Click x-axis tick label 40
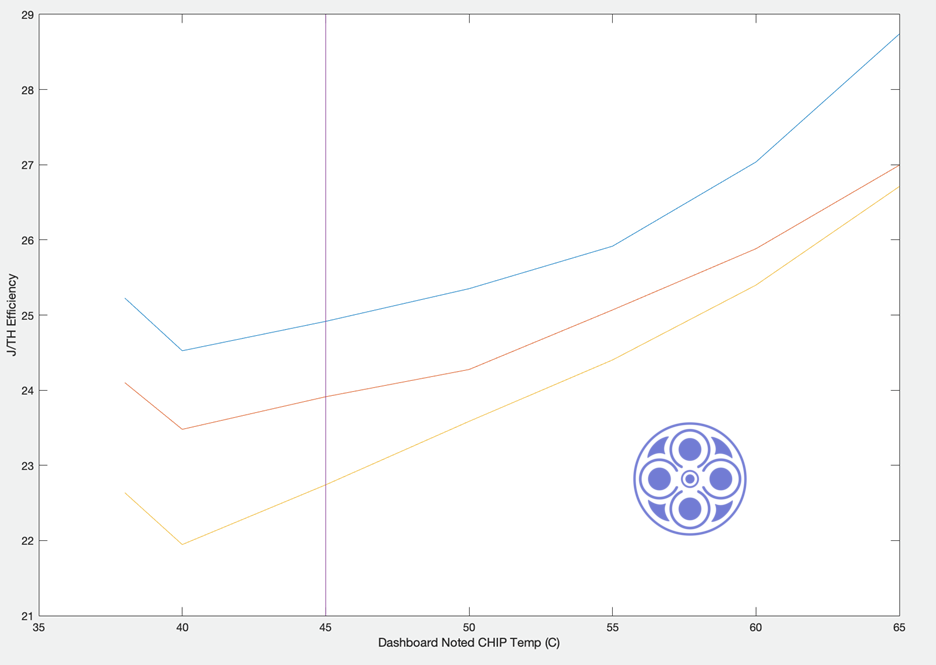The width and height of the screenshot is (936, 665). (x=182, y=627)
